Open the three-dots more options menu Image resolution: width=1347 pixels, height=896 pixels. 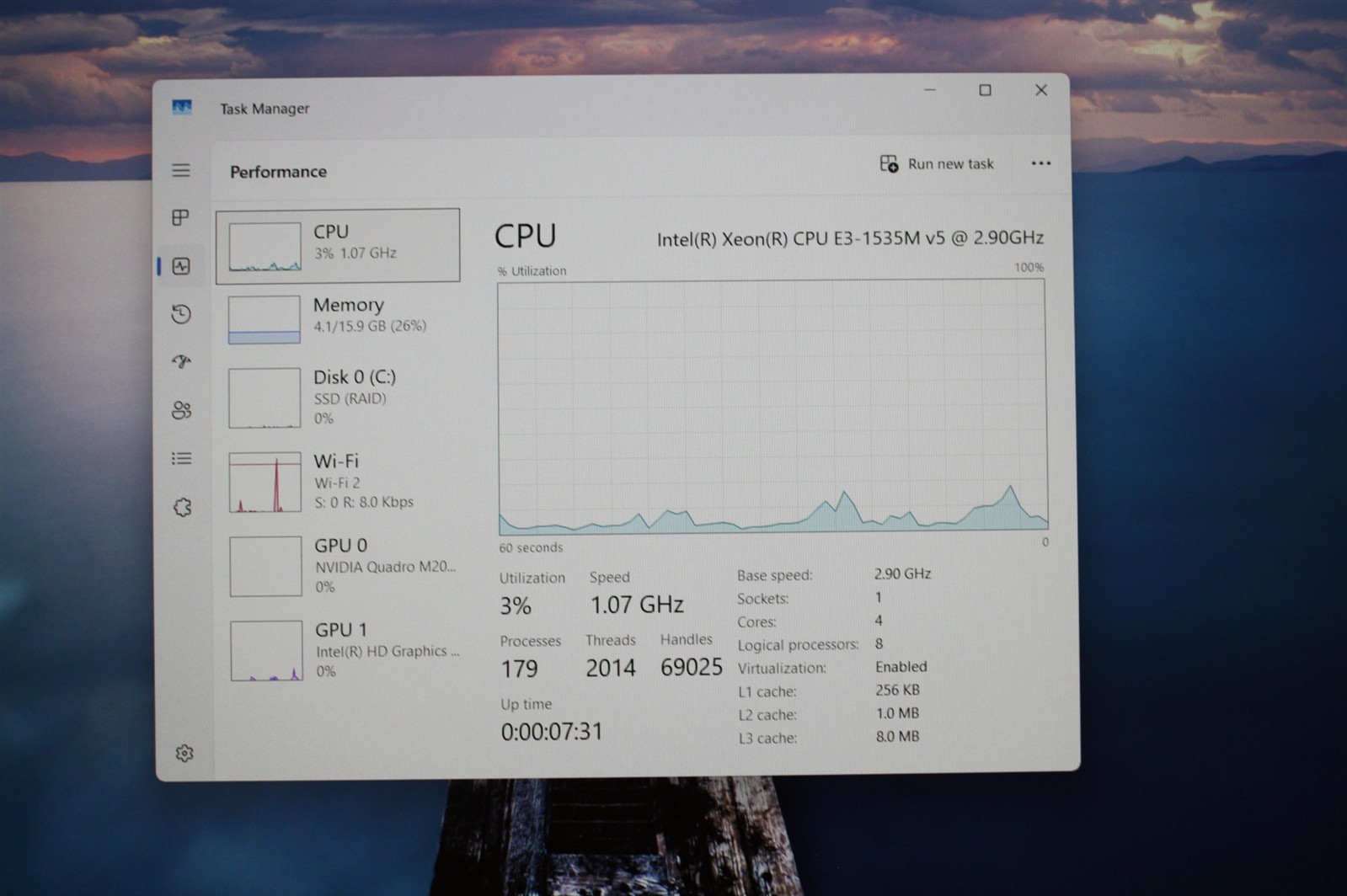point(1040,163)
